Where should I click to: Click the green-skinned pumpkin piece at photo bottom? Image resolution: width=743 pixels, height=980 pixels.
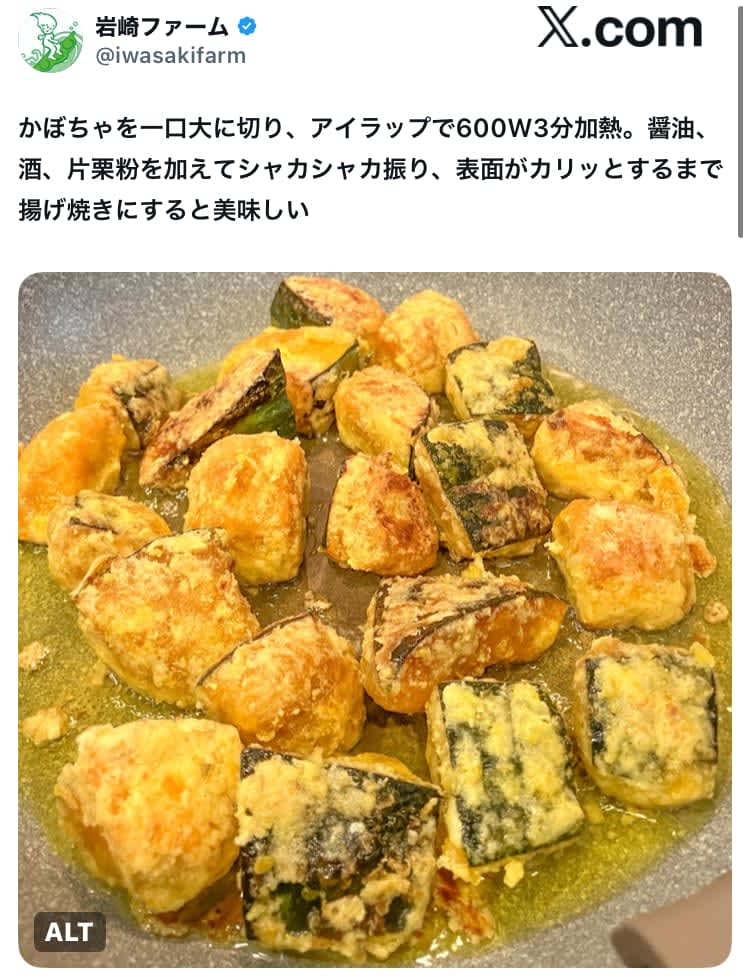[x=337, y=850]
